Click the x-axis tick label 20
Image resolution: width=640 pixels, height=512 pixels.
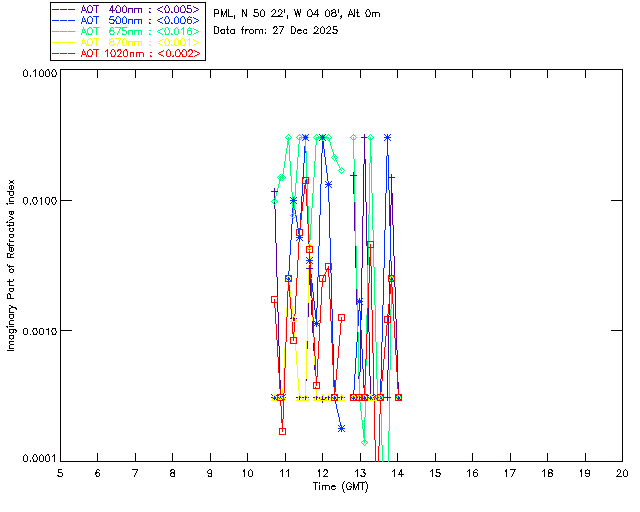click(622, 473)
